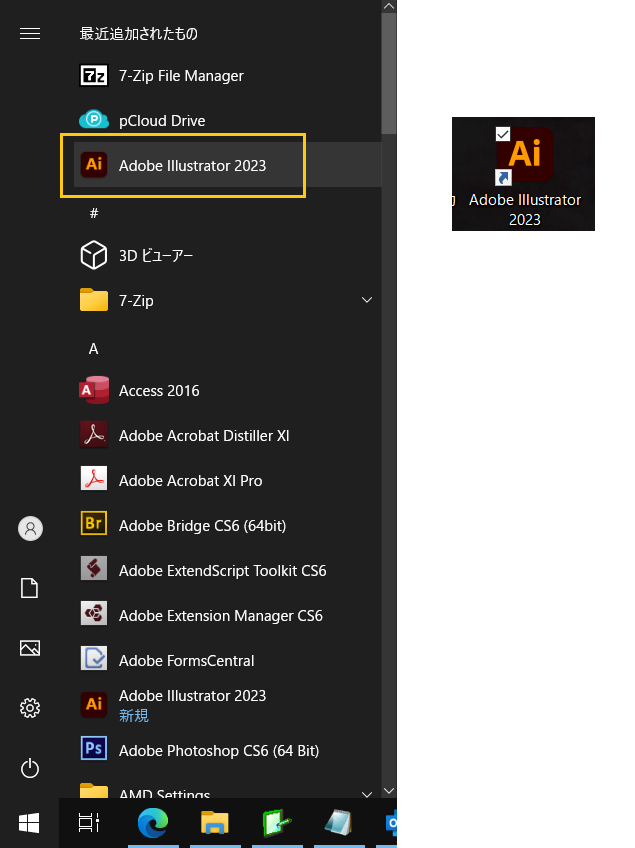Click the Access 2016 label
Screen dimensions: 635x848
coord(159,390)
